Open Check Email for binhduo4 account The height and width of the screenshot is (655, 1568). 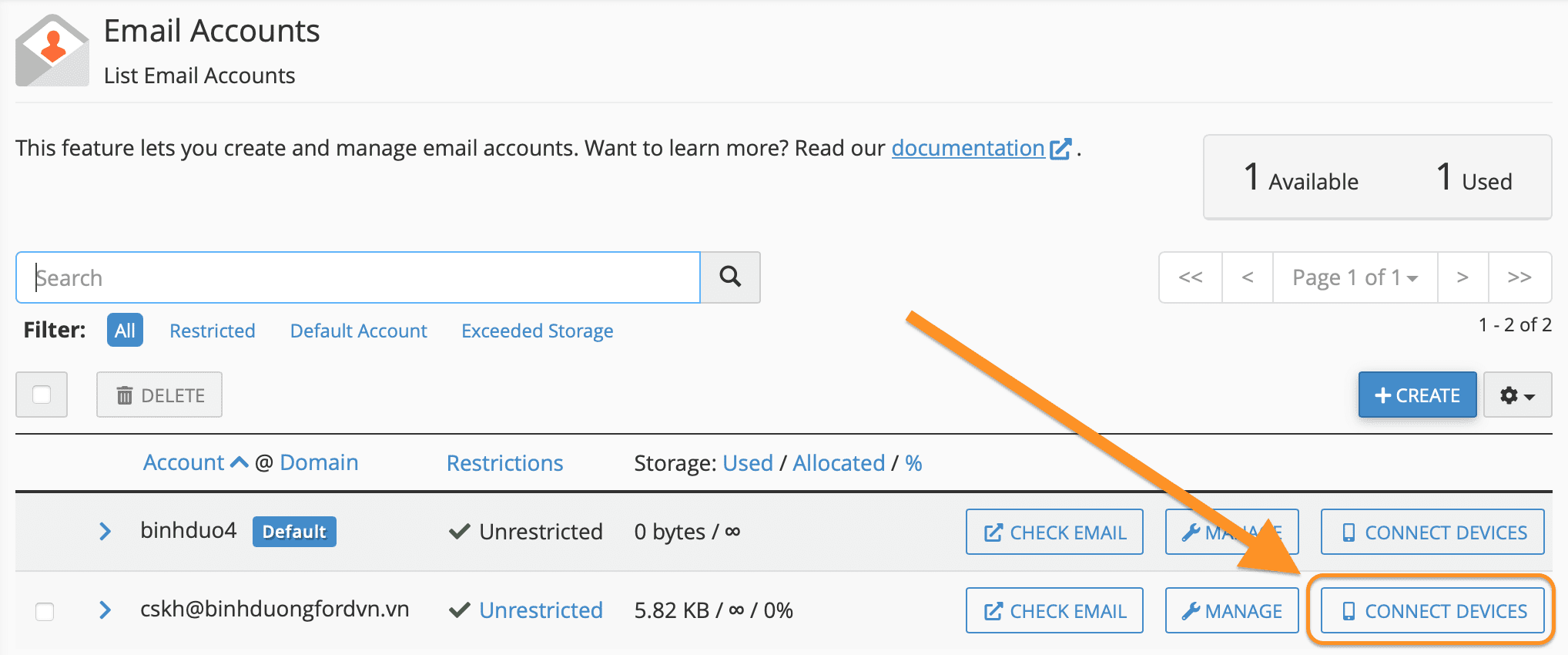(1054, 532)
